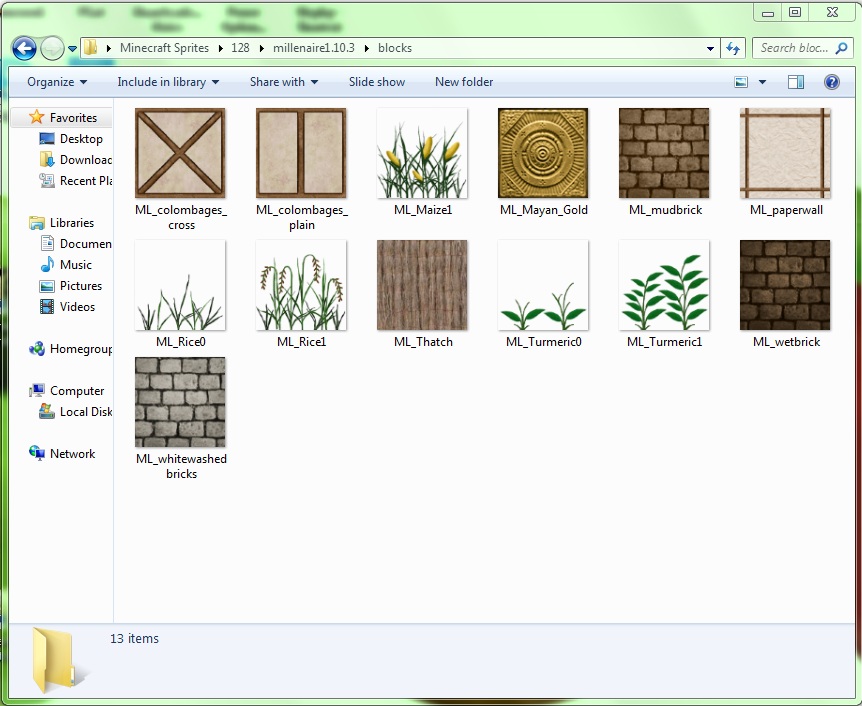Screen dimensions: 862x706
Task: Start the Slide show
Action: pos(376,82)
